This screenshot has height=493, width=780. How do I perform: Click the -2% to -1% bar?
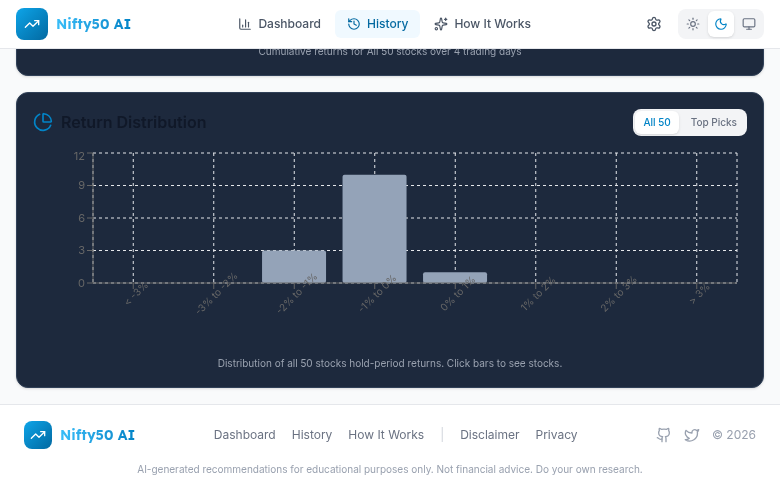pyautogui.click(x=294, y=267)
